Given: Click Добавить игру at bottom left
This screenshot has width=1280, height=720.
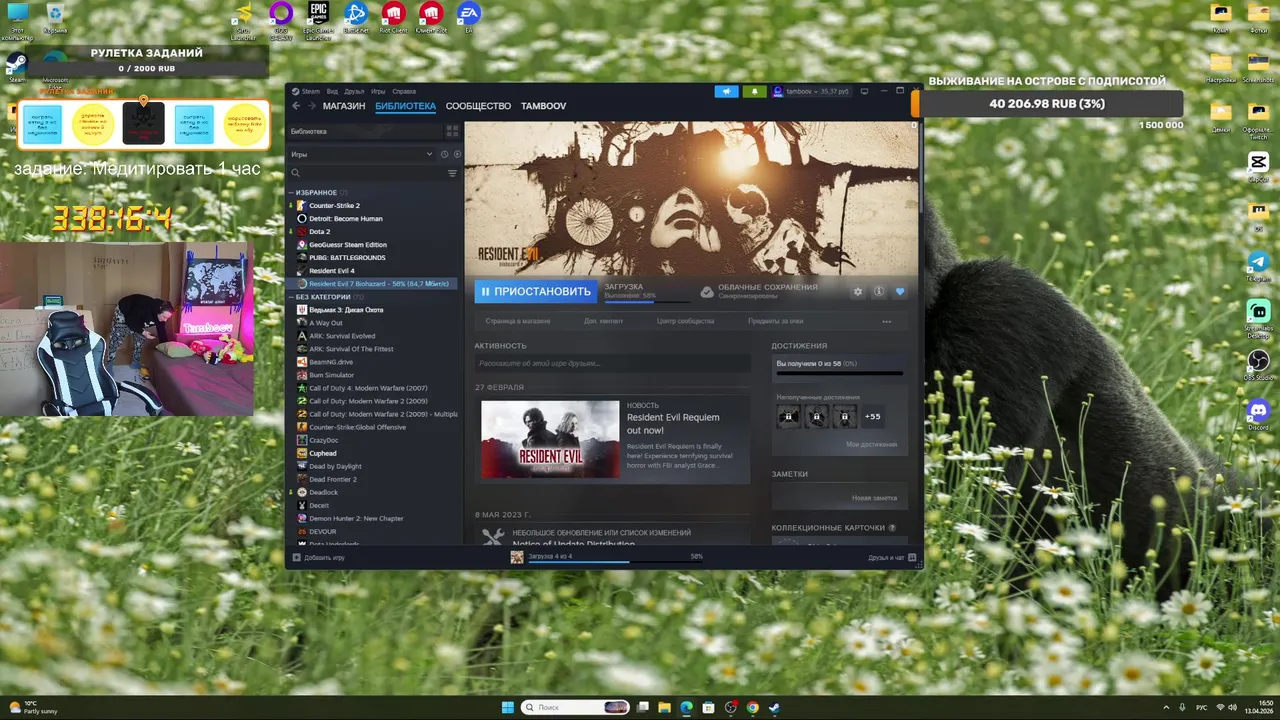Looking at the screenshot, I should 318,557.
